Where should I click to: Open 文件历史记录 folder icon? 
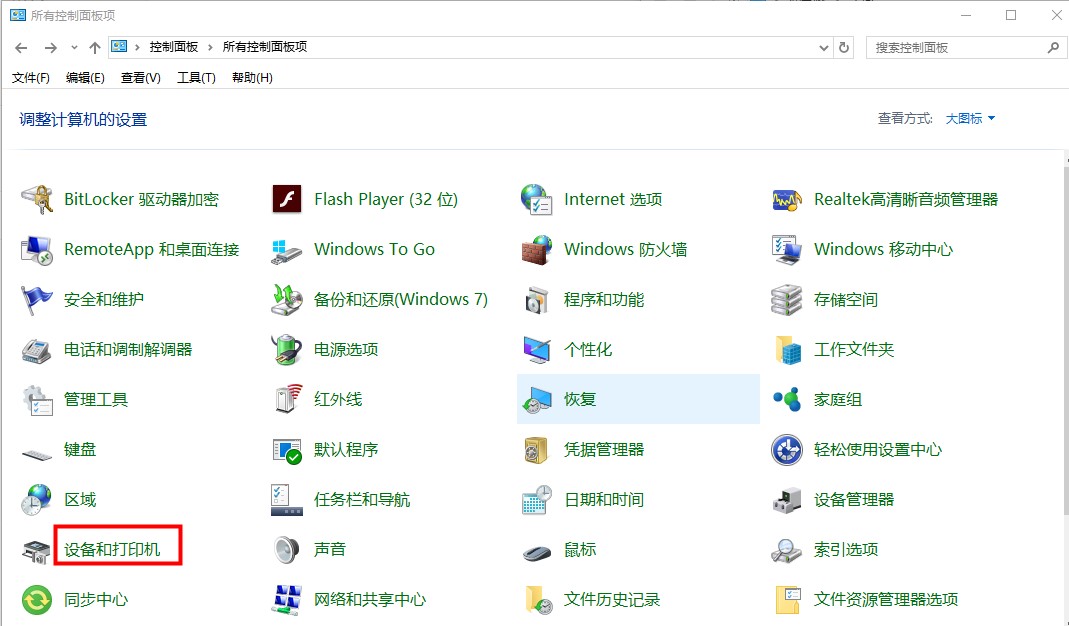(538, 600)
